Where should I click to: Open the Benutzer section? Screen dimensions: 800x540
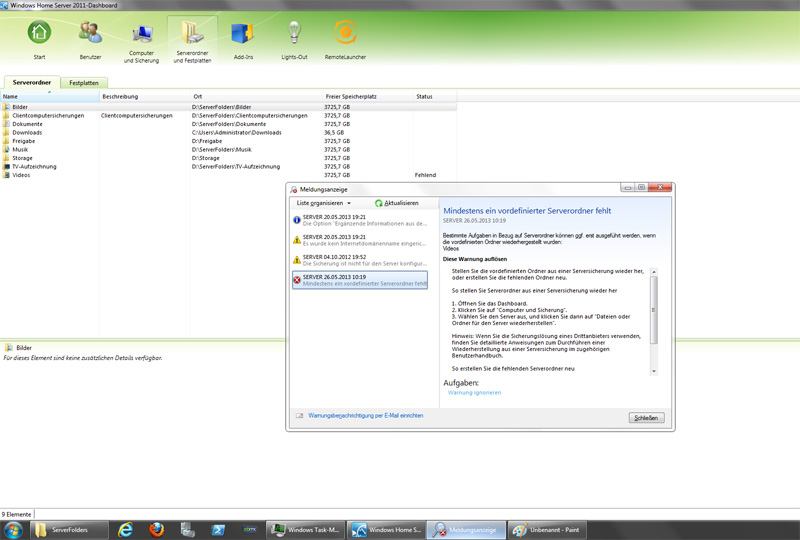click(90, 40)
